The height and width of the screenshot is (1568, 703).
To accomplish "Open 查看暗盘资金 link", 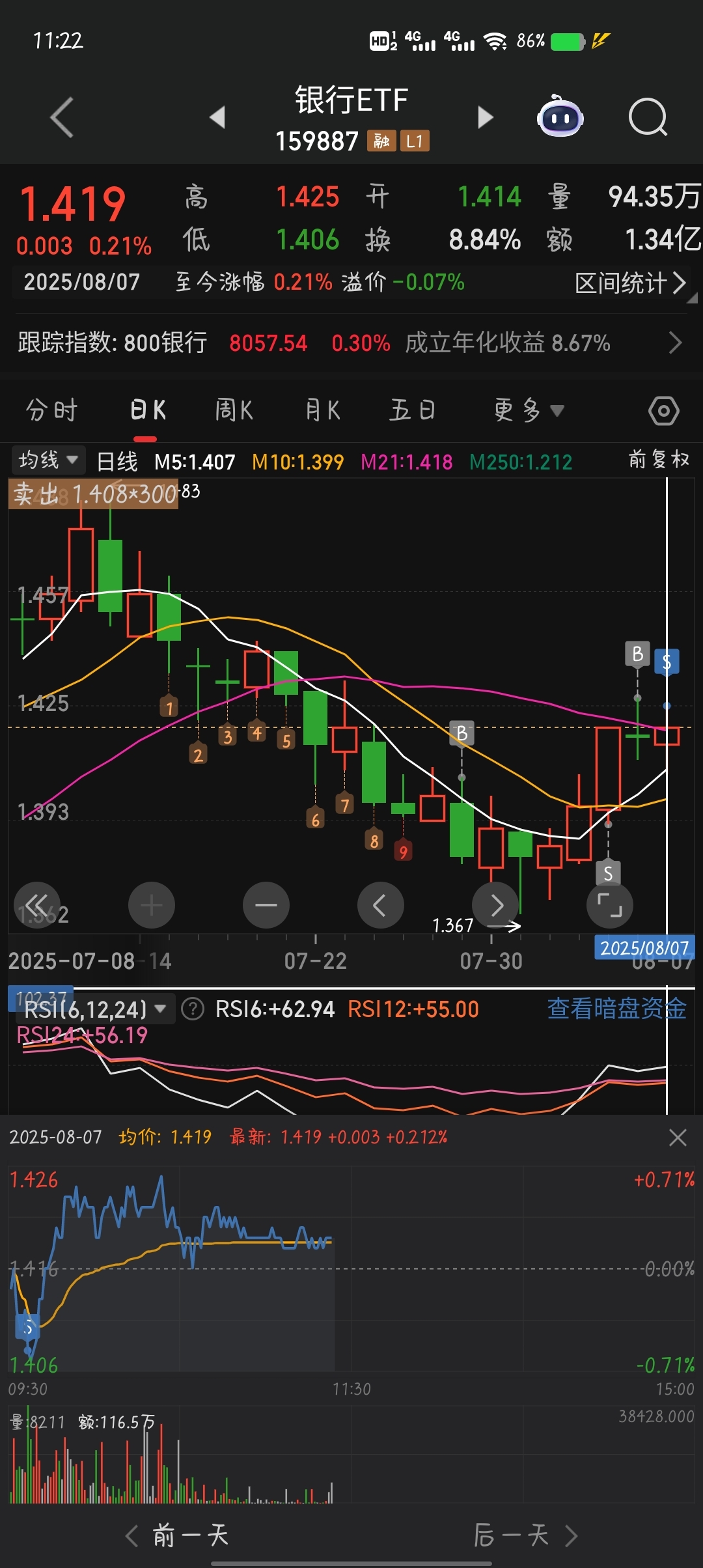I will click(x=616, y=1009).
